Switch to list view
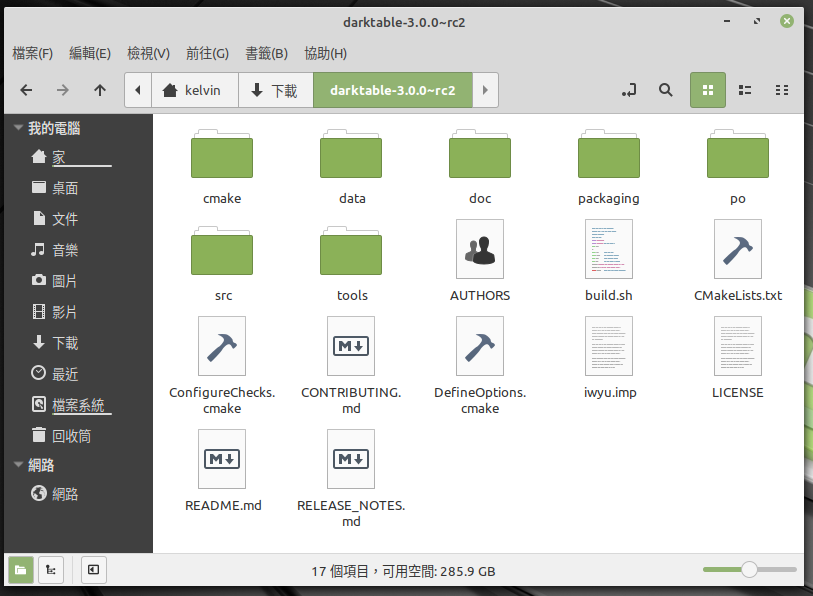This screenshot has height=596, width=813. click(x=744, y=90)
